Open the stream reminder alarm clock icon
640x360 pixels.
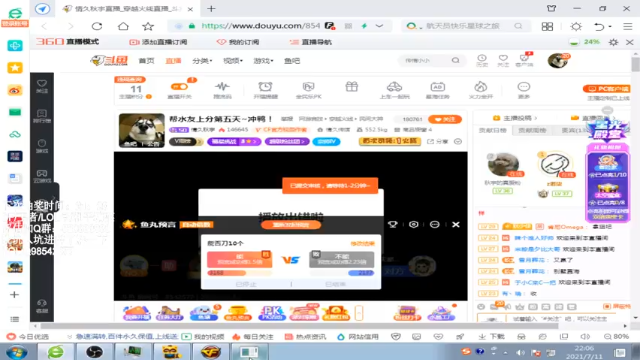(265, 90)
